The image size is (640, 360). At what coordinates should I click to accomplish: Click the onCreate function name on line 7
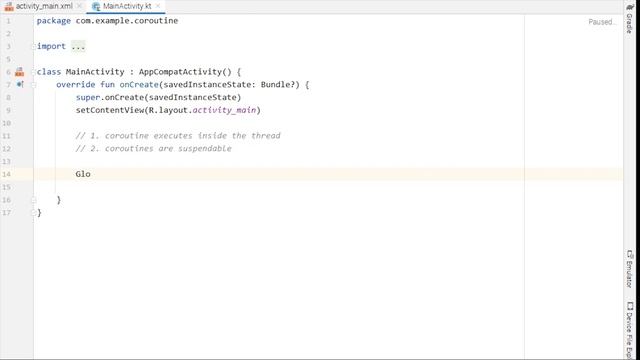click(x=139, y=84)
